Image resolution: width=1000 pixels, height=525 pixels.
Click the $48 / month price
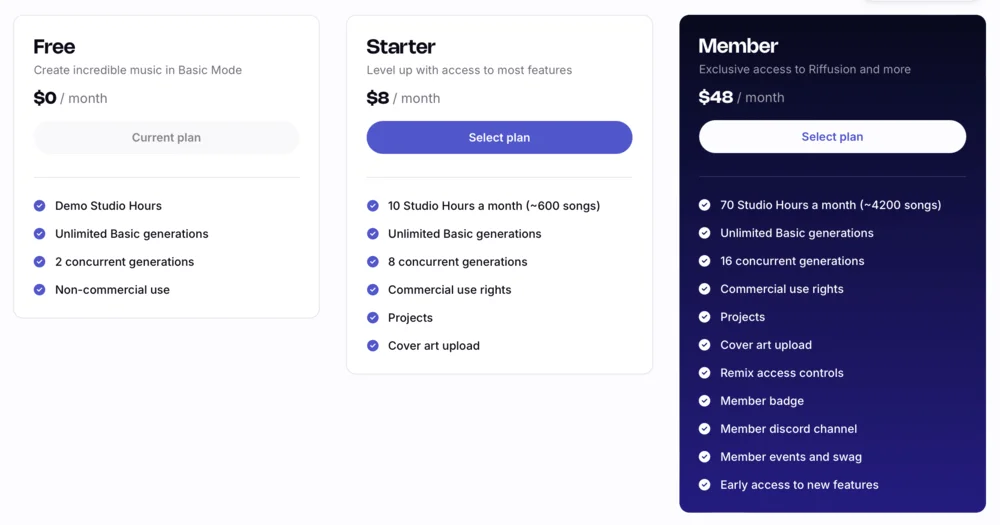tap(741, 97)
